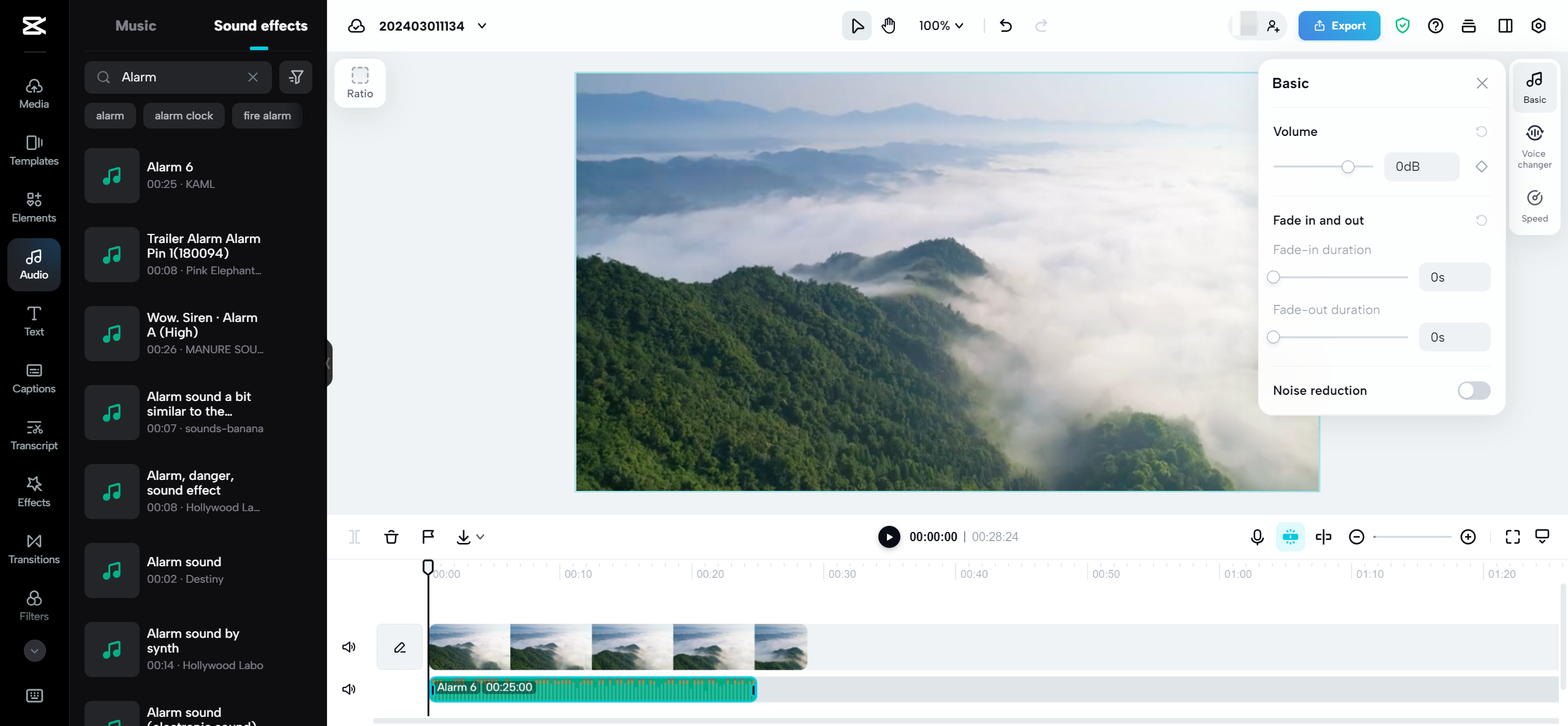Mute the video track
Image resolution: width=1568 pixels, height=726 pixels.
pos(349,646)
